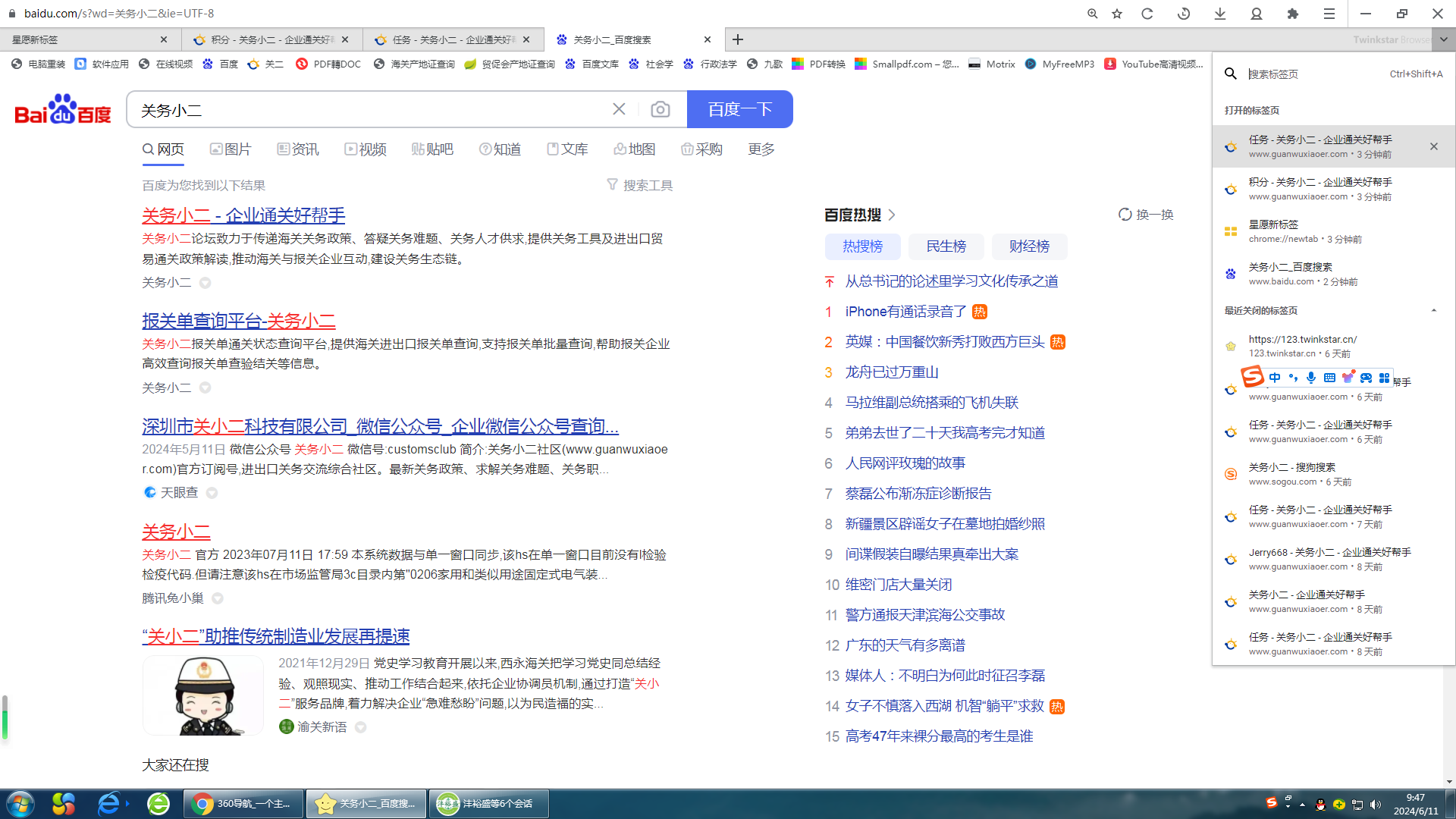Open the taskbar volume speaker icon

point(1376,805)
